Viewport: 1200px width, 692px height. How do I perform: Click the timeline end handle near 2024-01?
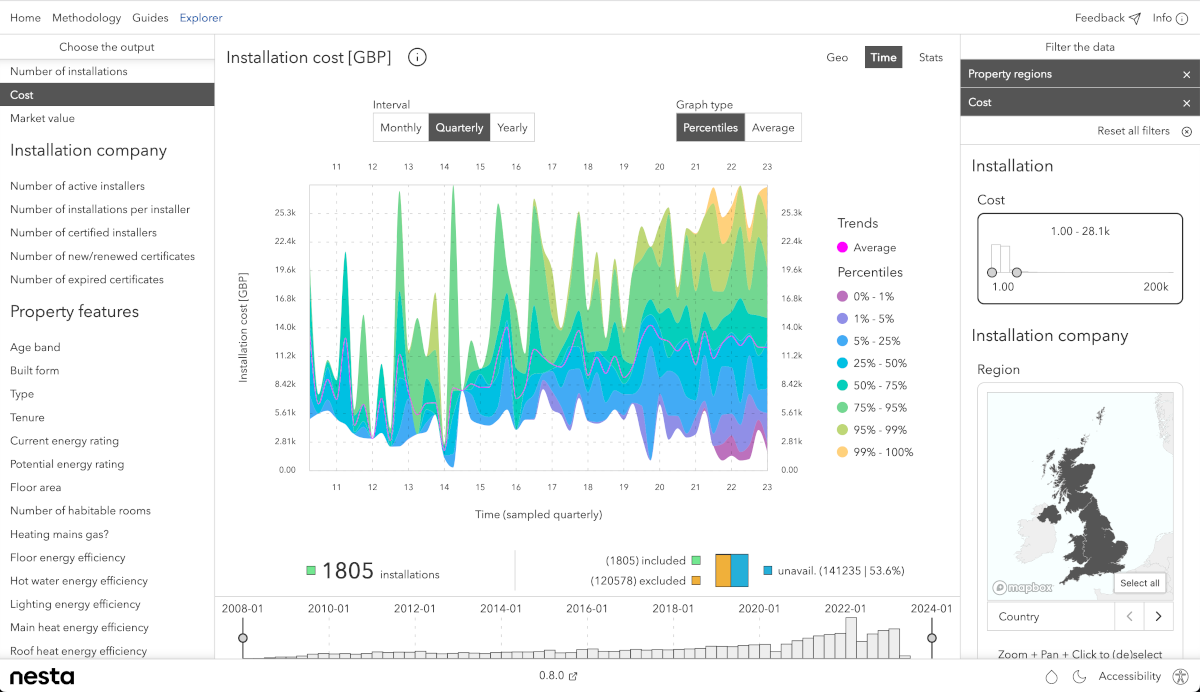coord(932,637)
